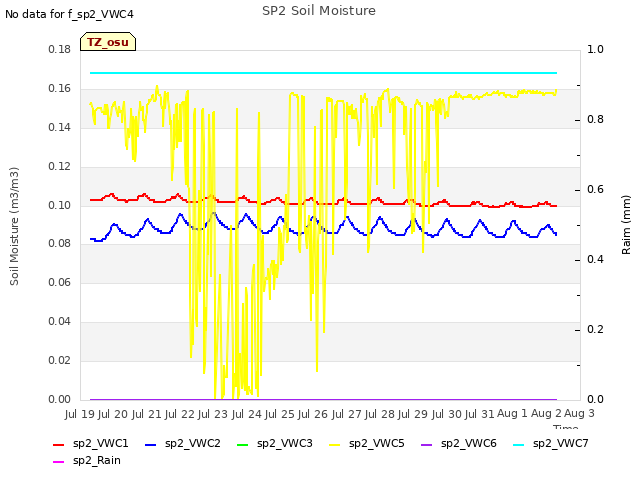The image size is (640, 480).
Task: Click the 0.18 left axis value
Action: click(60, 50)
